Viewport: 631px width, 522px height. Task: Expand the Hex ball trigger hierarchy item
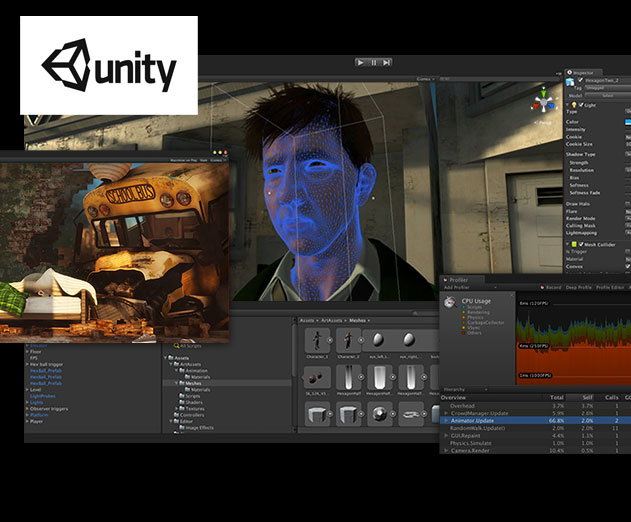(27, 364)
